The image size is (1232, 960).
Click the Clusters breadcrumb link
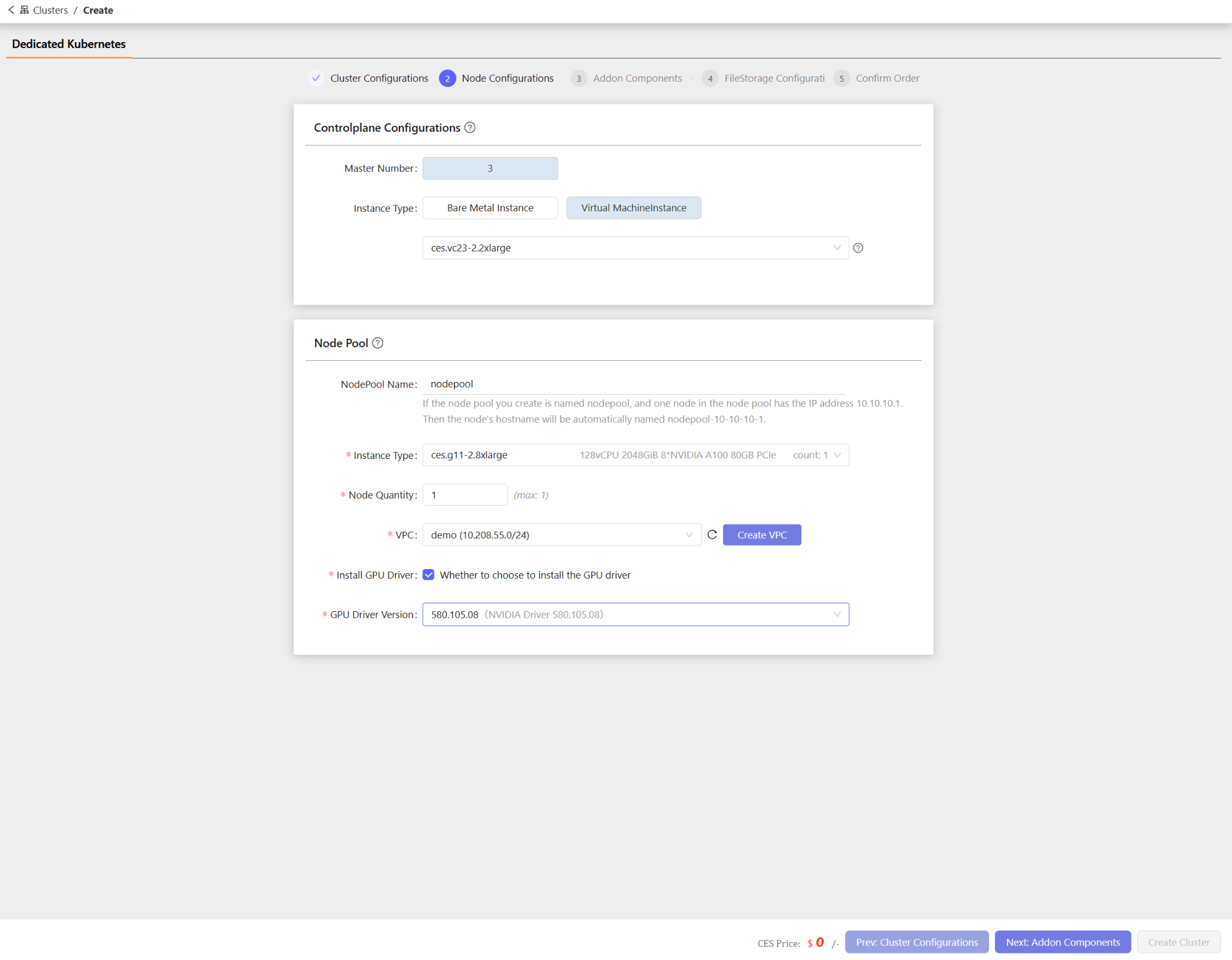point(51,10)
